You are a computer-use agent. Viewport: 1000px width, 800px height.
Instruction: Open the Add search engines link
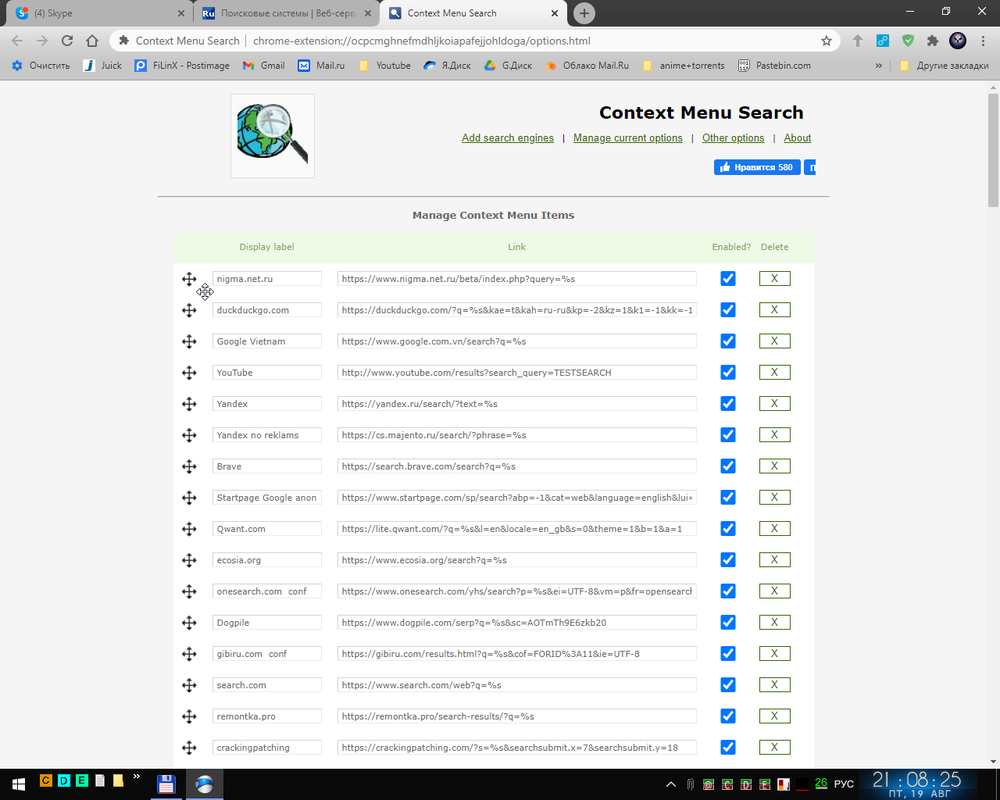click(x=508, y=138)
